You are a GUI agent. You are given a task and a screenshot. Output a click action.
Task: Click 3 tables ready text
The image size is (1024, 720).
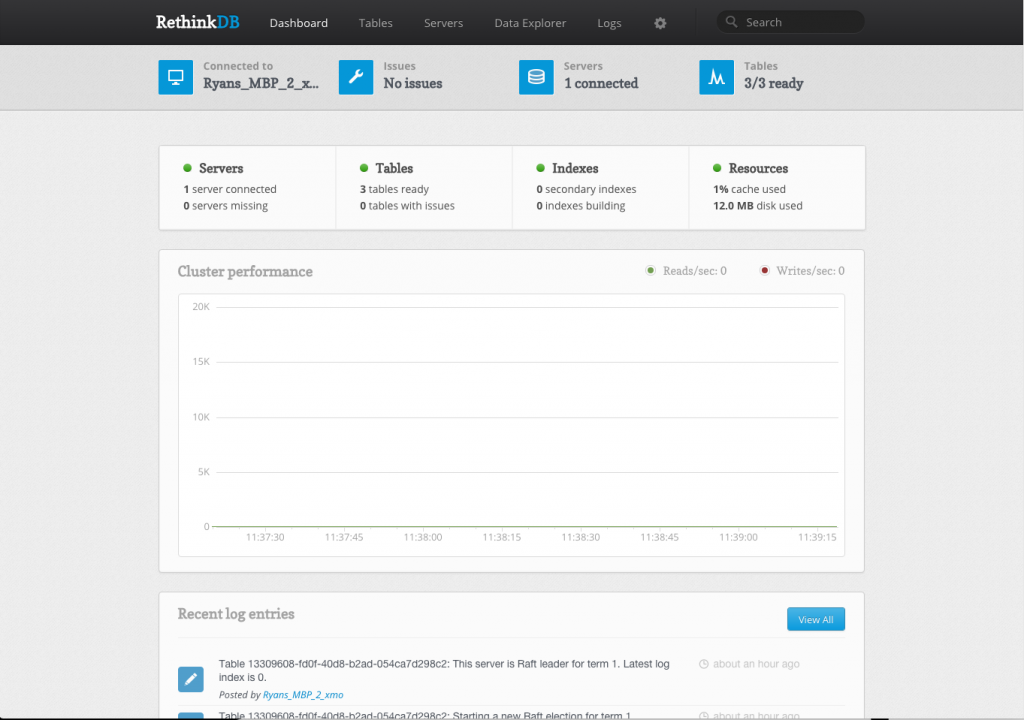pyautogui.click(x=394, y=189)
